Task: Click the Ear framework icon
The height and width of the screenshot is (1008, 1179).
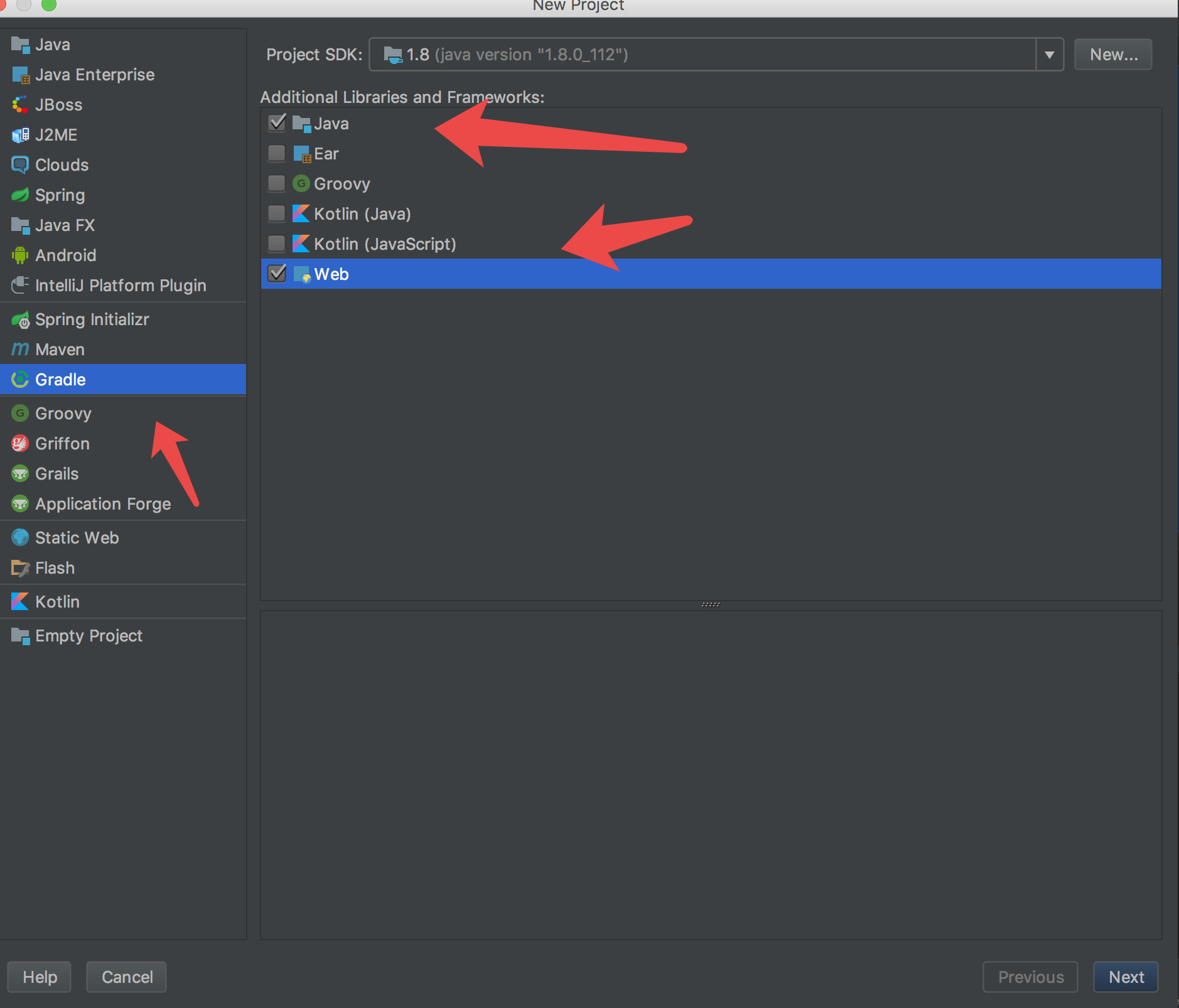Action: [301, 154]
